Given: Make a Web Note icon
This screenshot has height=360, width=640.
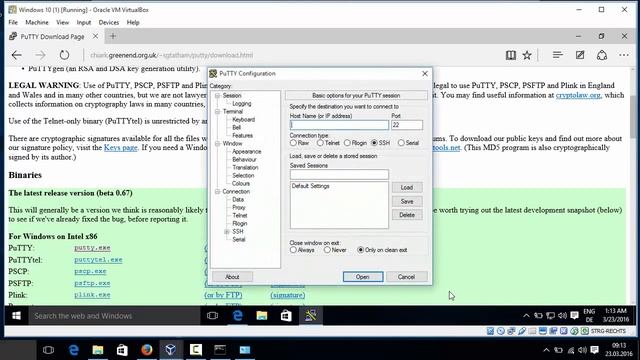Looking at the screenshot, I should click(x=580, y=55).
